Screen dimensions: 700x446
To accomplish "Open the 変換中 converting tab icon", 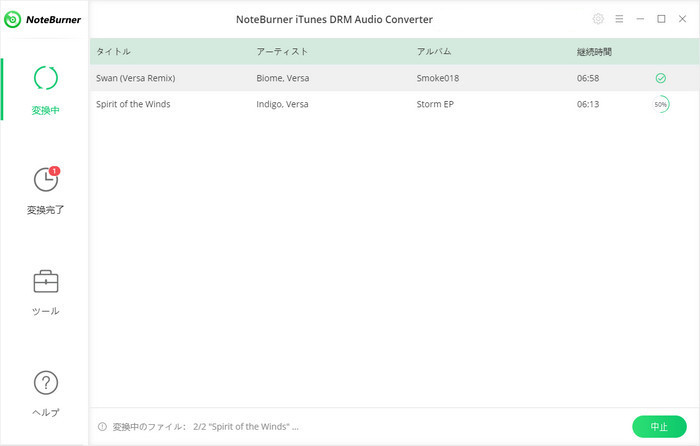I will pos(46,78).
